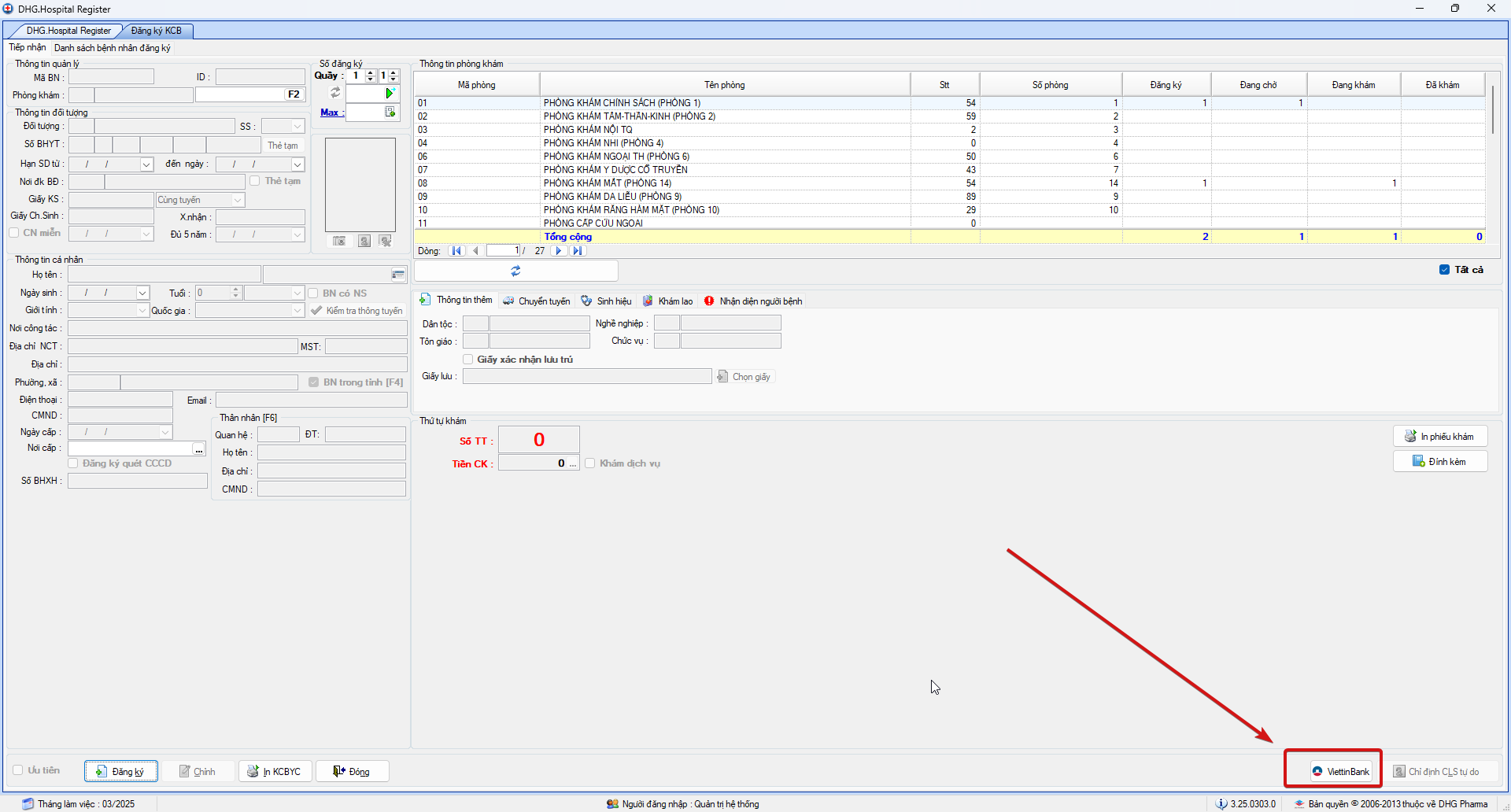Click the version info icon in status bar
This screenshot has height=812, width=1511.
point(1221,803)
